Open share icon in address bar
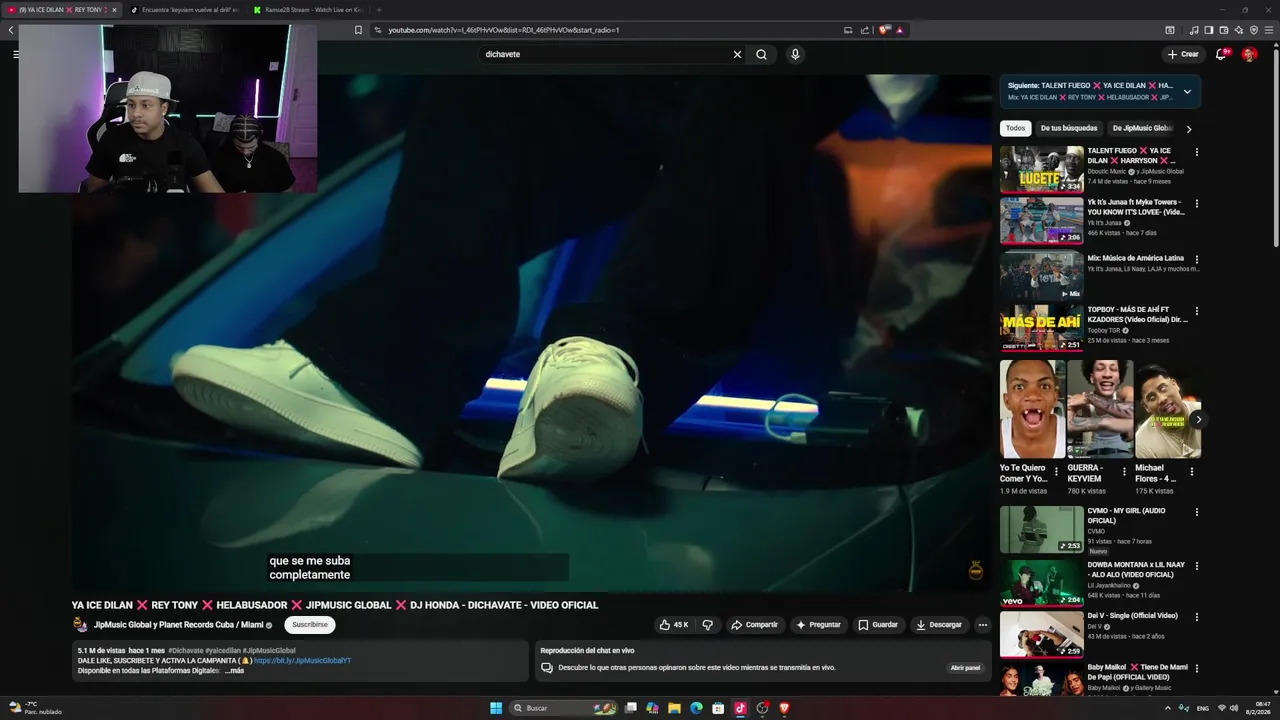This screenshot has height=720, width=1280. pyautogui.click(x=865, y=30)
